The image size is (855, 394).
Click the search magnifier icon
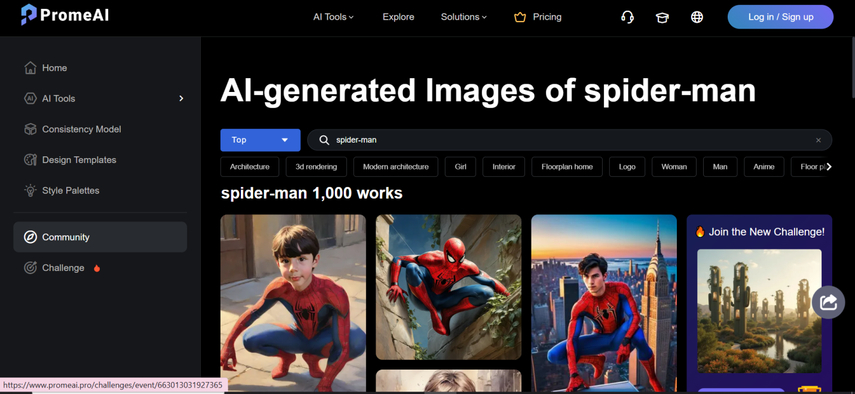(x=324, y=140)
